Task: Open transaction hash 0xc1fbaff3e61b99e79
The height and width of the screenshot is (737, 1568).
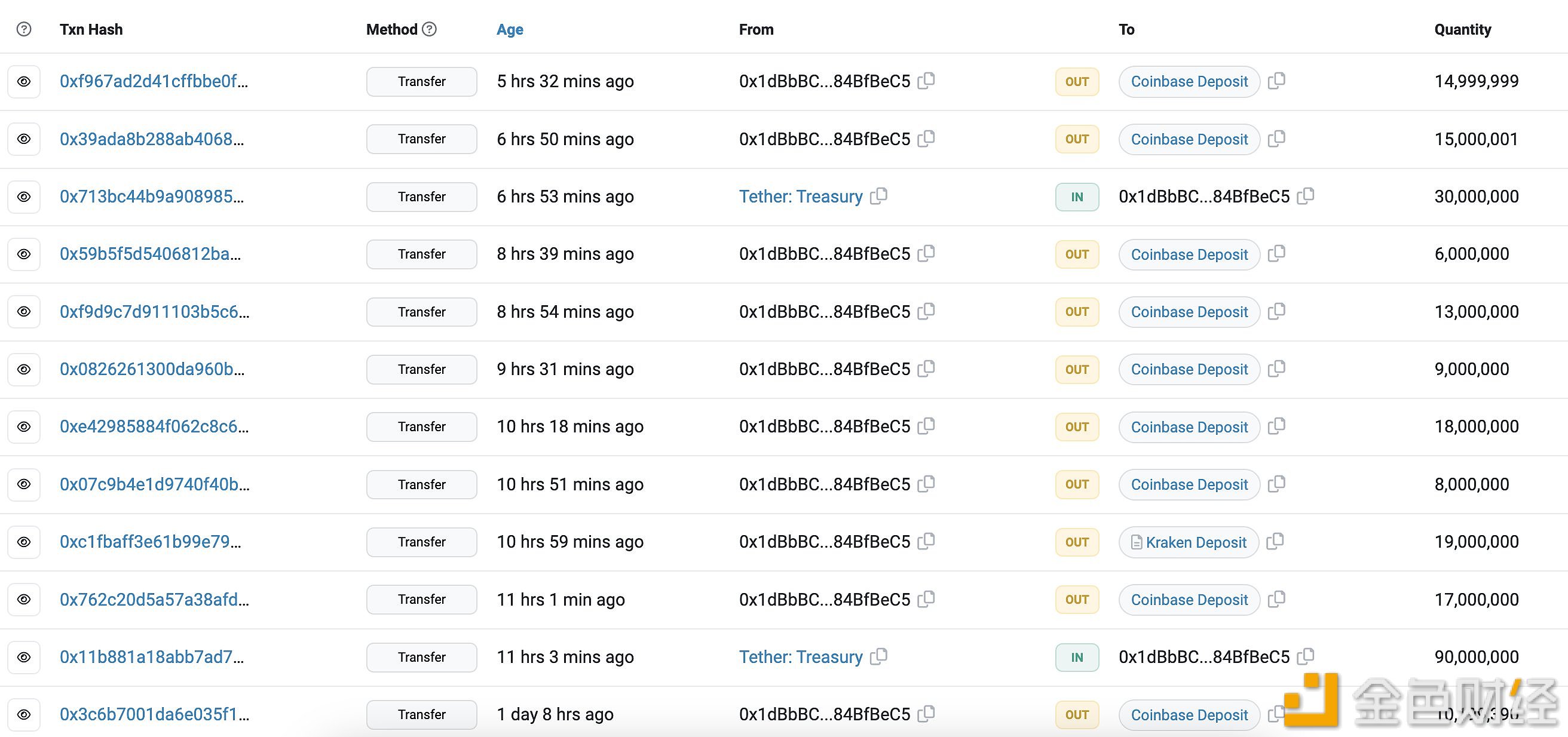Action: (151, 542)
